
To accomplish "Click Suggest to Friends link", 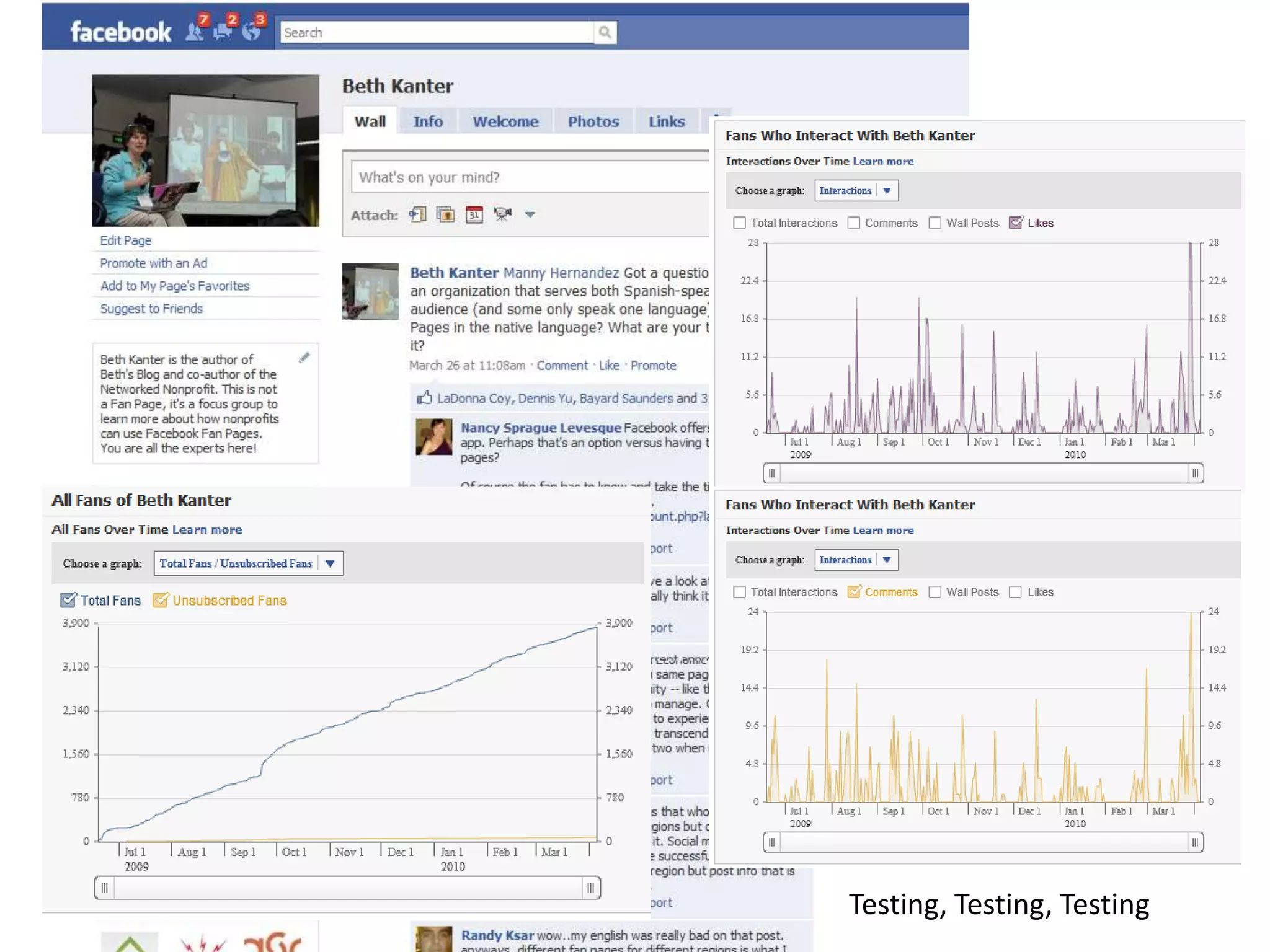I will pos(151,309).
